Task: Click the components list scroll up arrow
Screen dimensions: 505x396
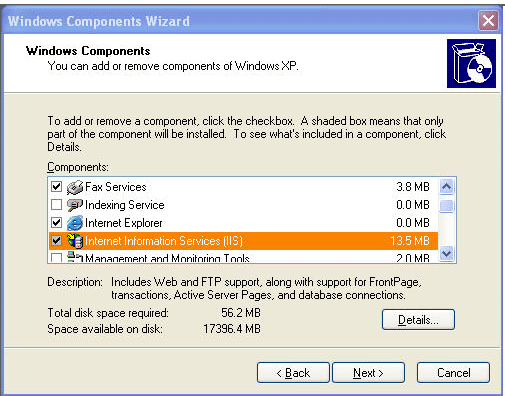Action: point(447,187)
